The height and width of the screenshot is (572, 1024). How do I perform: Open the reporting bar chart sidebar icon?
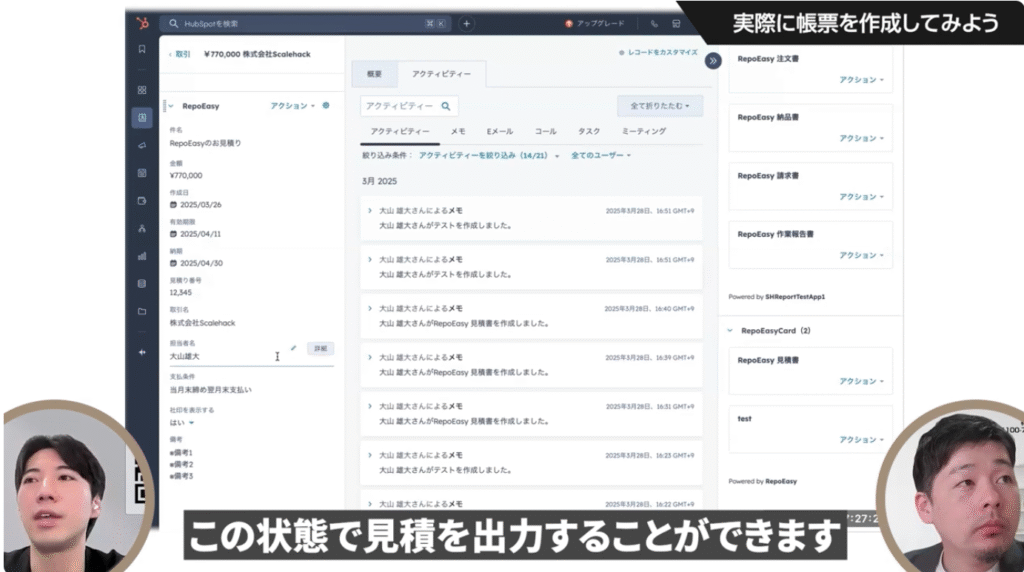(x=142, y=256)
